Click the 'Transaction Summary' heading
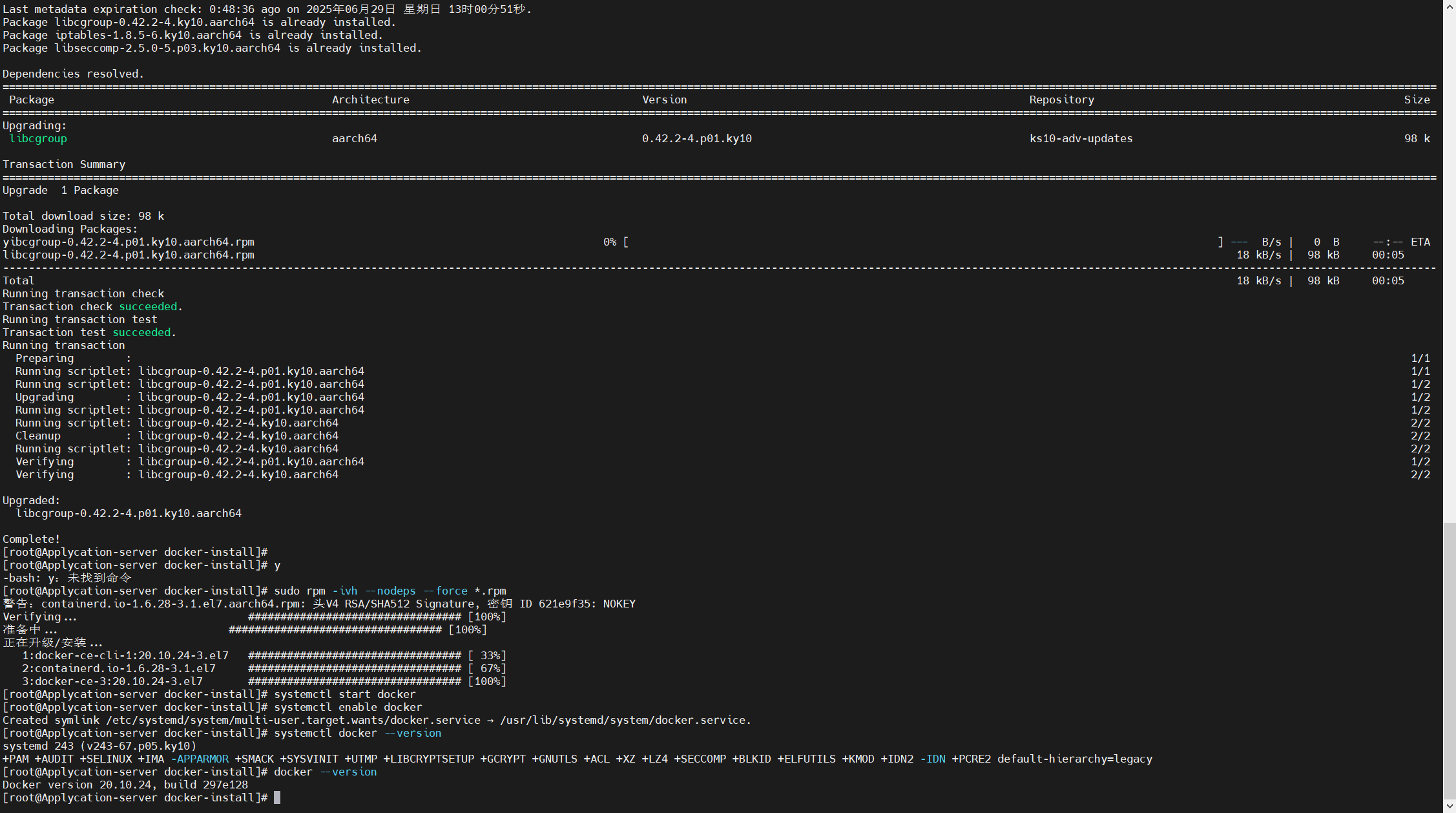This screenshot has width=1456, height=813. click(x=64, y=164)
